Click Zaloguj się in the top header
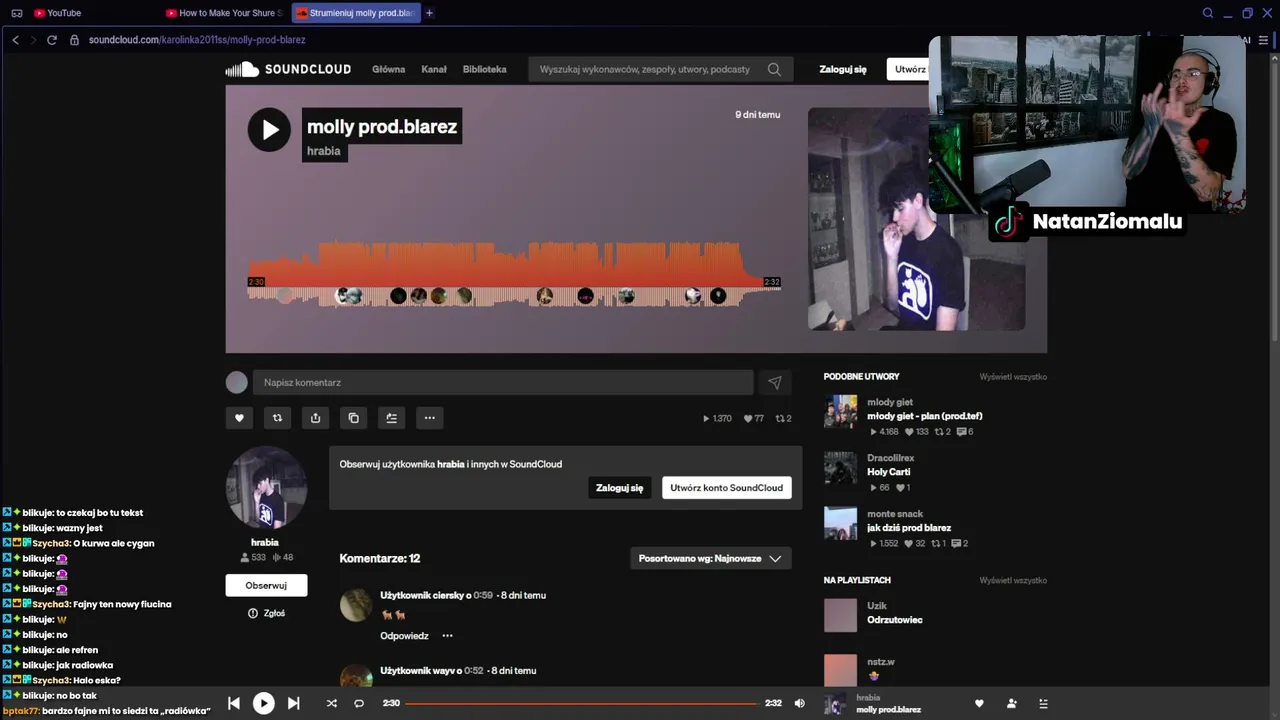Image resolution: width=1280 pixels, height=720 pixels. 843,69
